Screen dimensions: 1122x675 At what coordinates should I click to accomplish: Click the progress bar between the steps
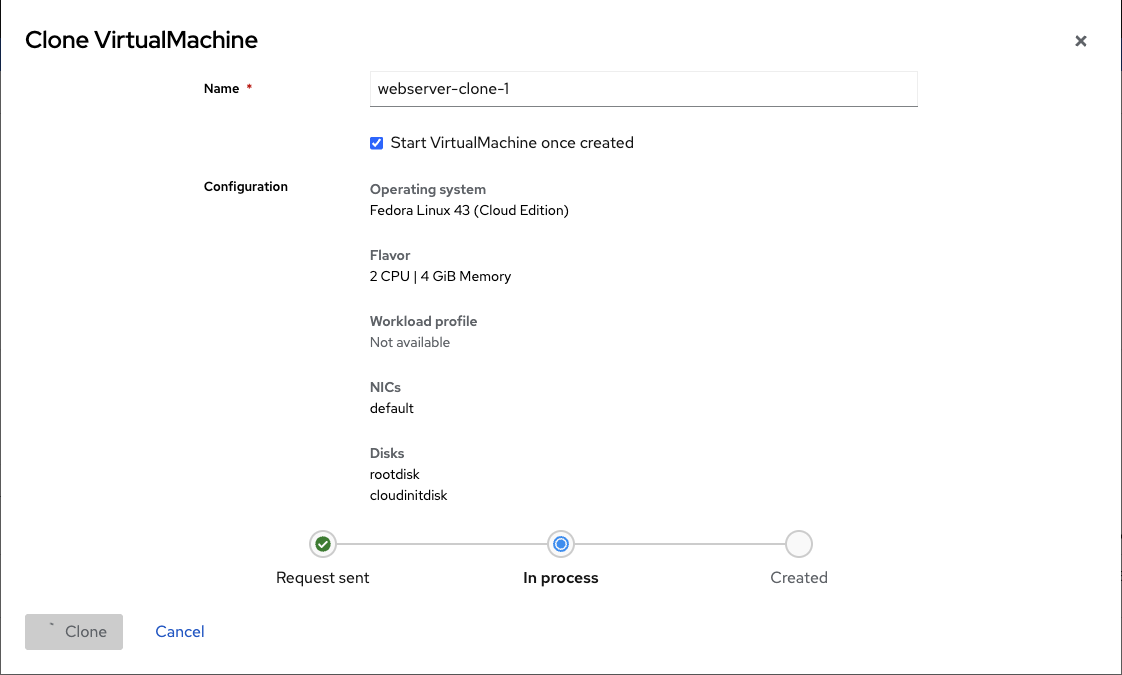click(x=440, y=544)
